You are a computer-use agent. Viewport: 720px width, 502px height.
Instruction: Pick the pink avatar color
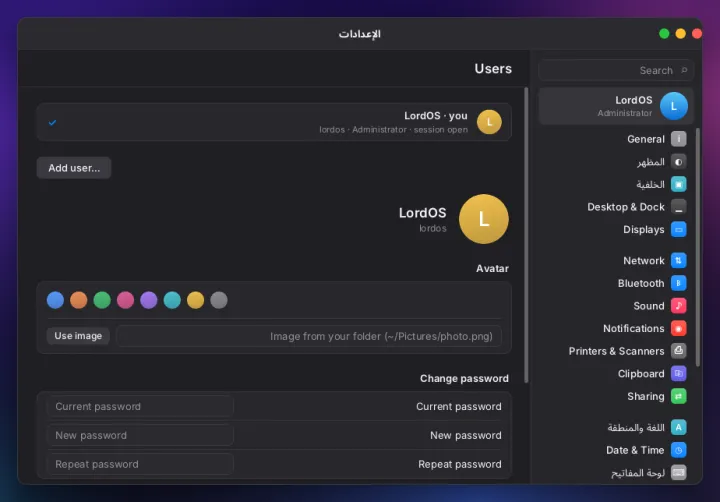pyautogui.click(x=125, y=300)
